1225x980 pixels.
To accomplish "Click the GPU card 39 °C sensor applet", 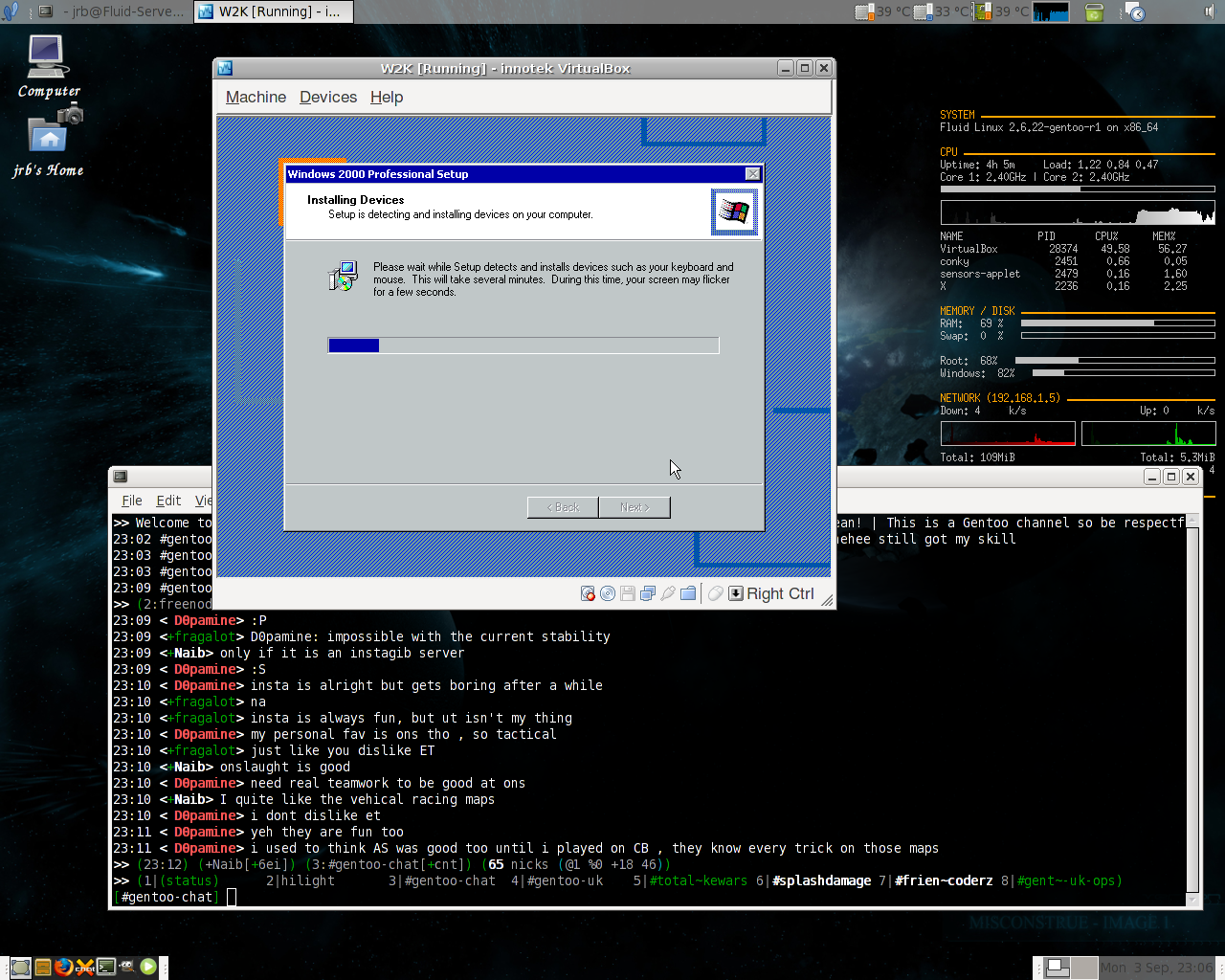I will coord(1002,11).
